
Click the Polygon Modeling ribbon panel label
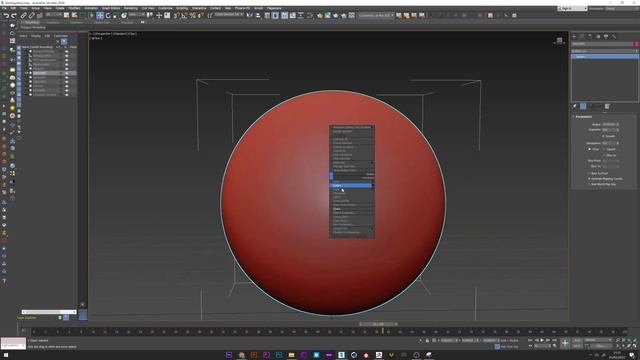(x=33, y=27)
